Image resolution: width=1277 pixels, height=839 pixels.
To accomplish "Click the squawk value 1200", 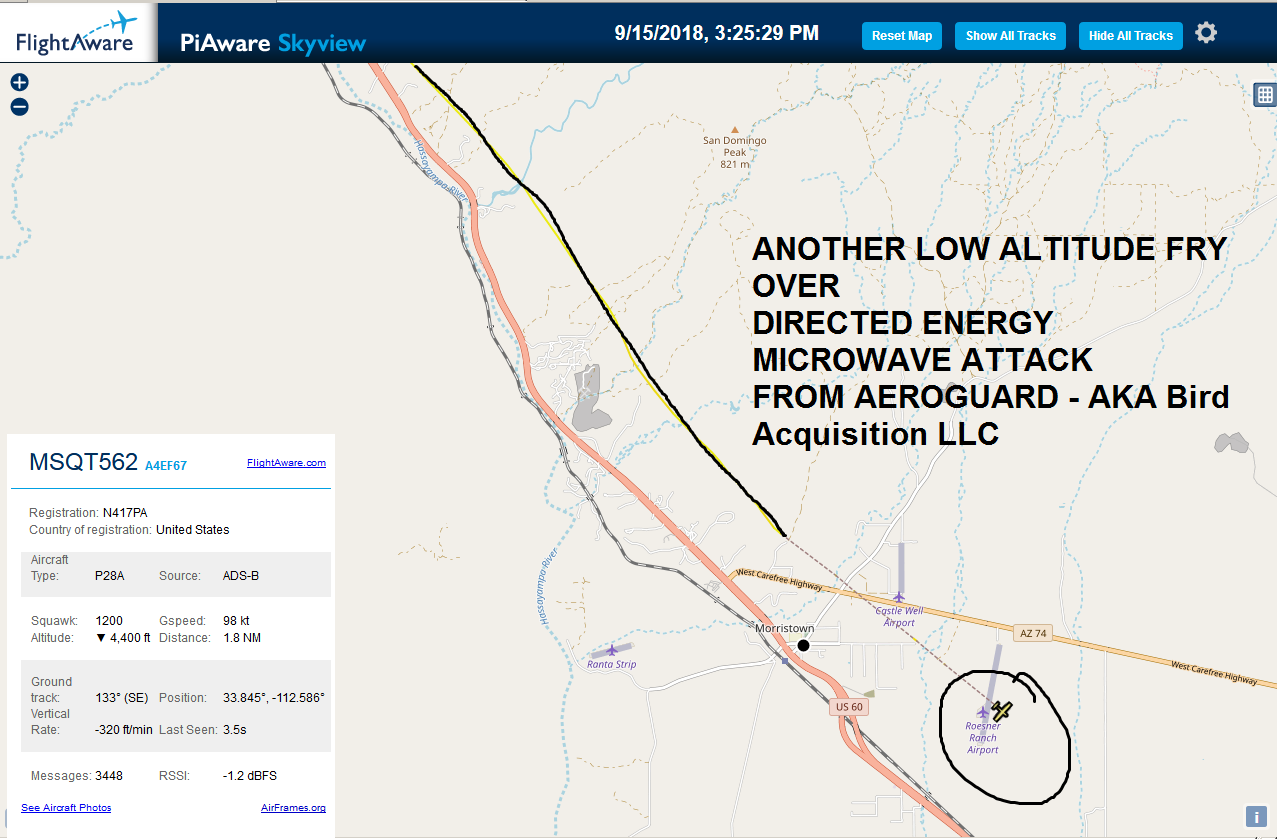I will coord(108,621).
